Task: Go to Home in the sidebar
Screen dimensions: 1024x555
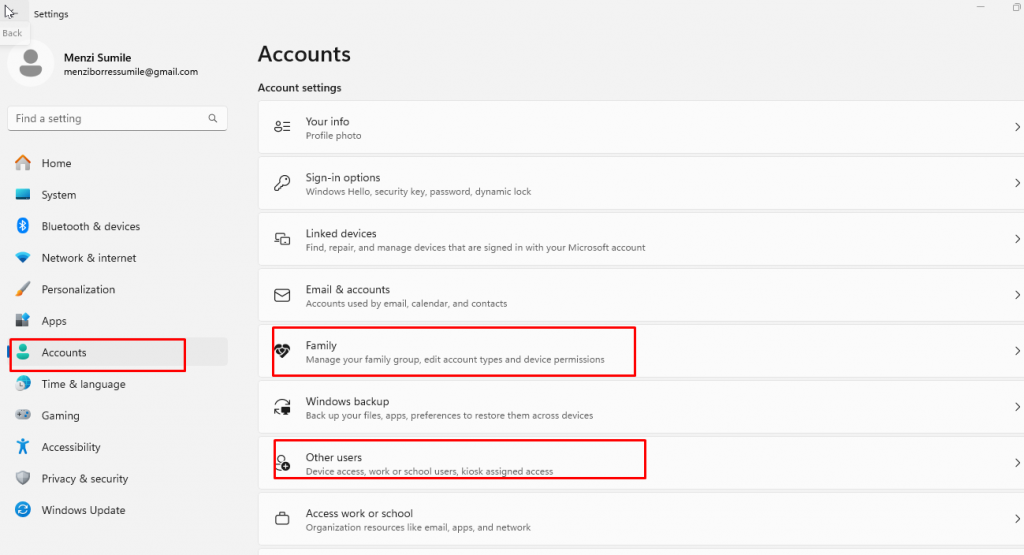Action: click(56, 163)
